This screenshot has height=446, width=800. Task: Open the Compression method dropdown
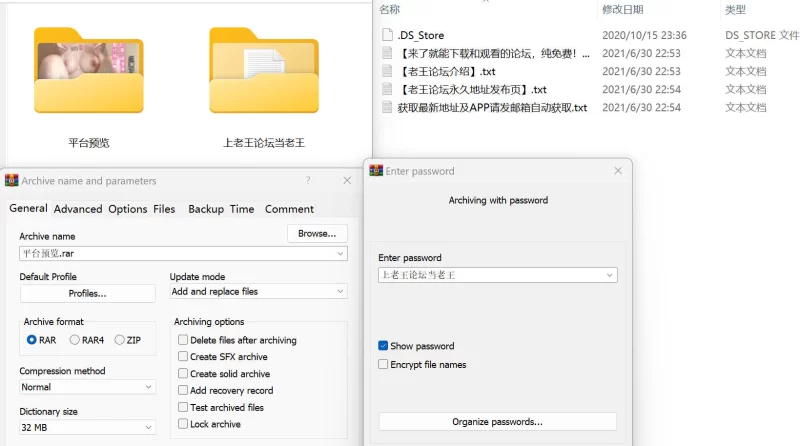click(87, 387)
